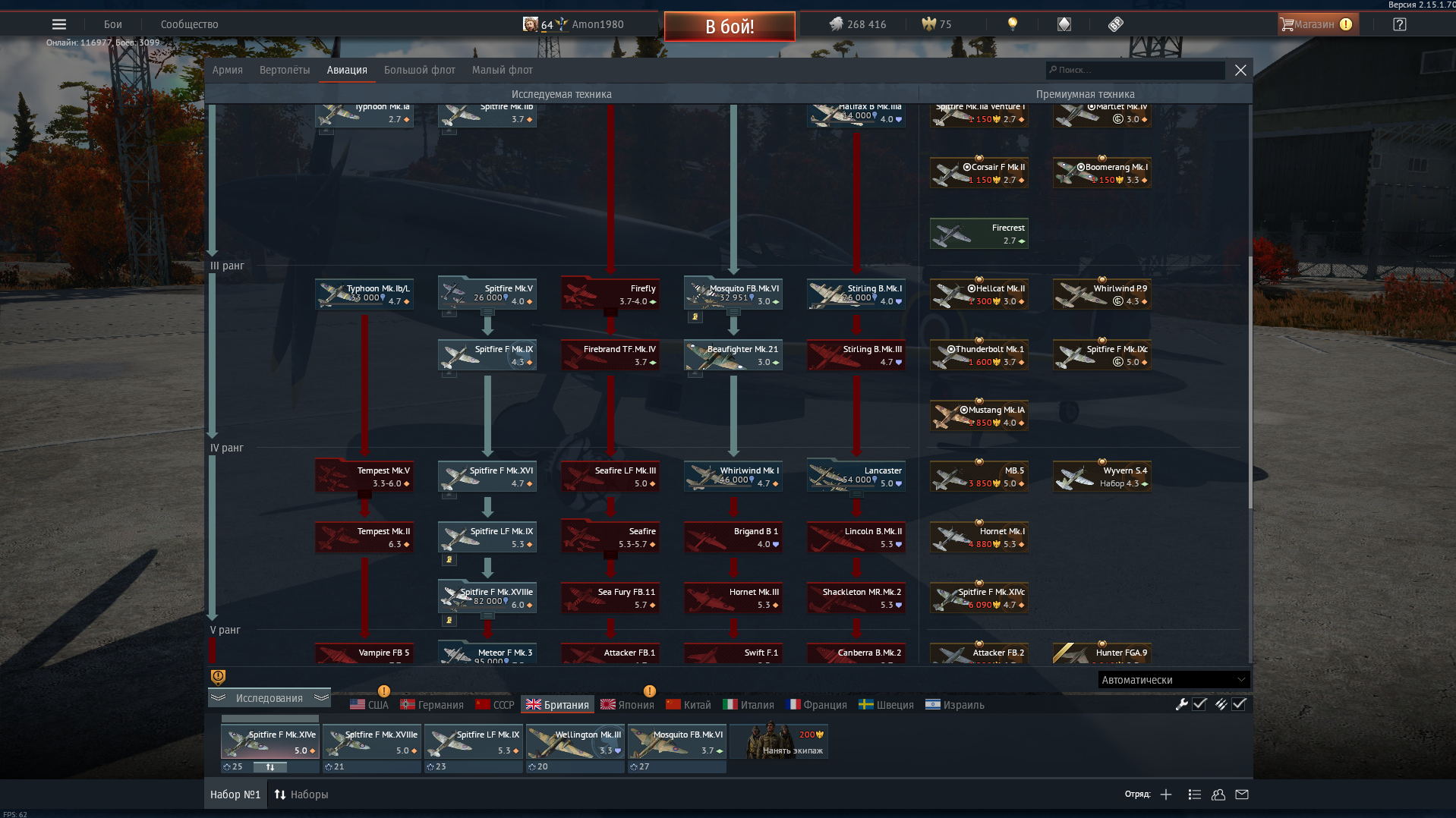
Task: Toggle the auto-repair checkbox beside the wrench
Action: 1199,704
